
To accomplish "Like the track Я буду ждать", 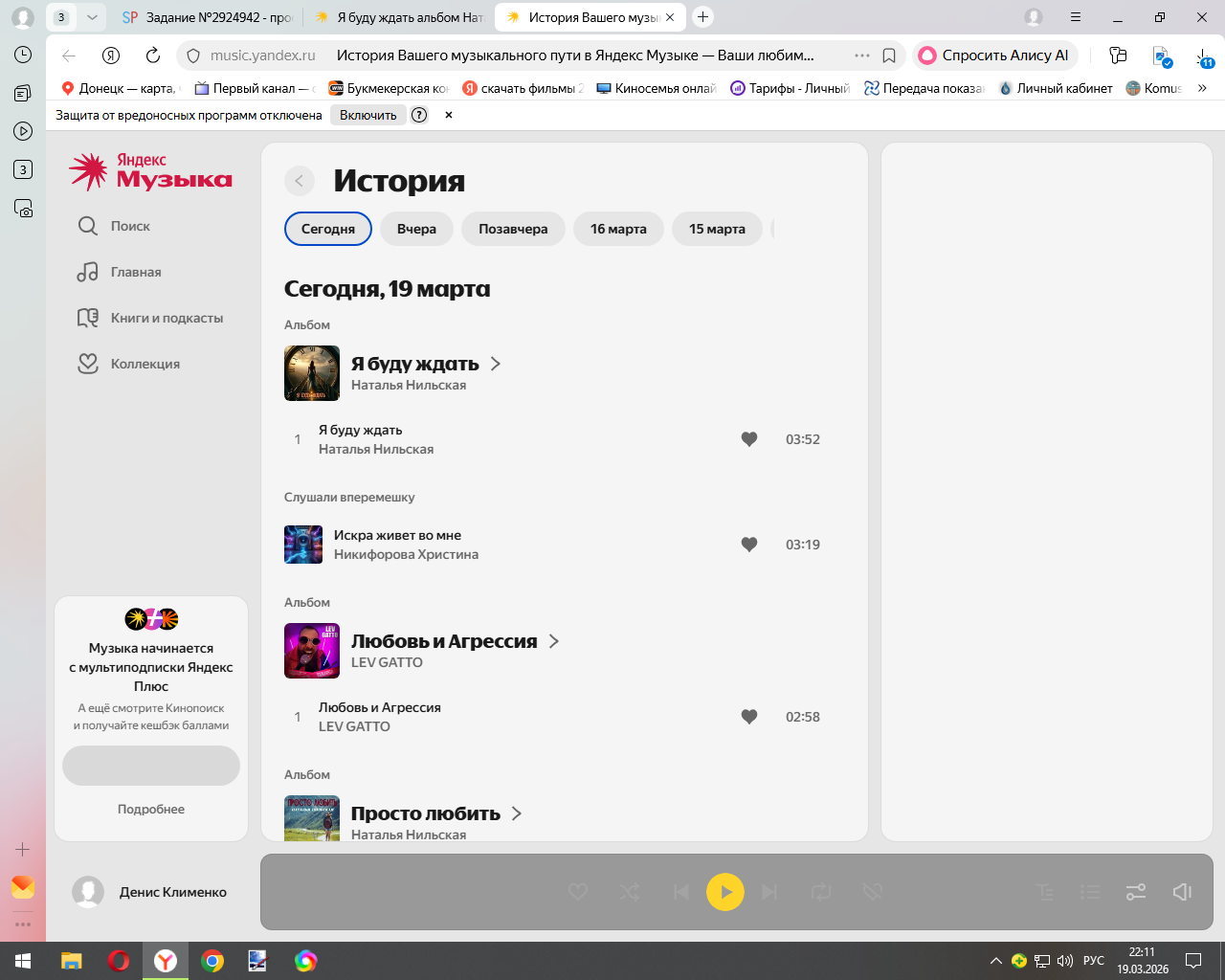I will tap(749, 439).
